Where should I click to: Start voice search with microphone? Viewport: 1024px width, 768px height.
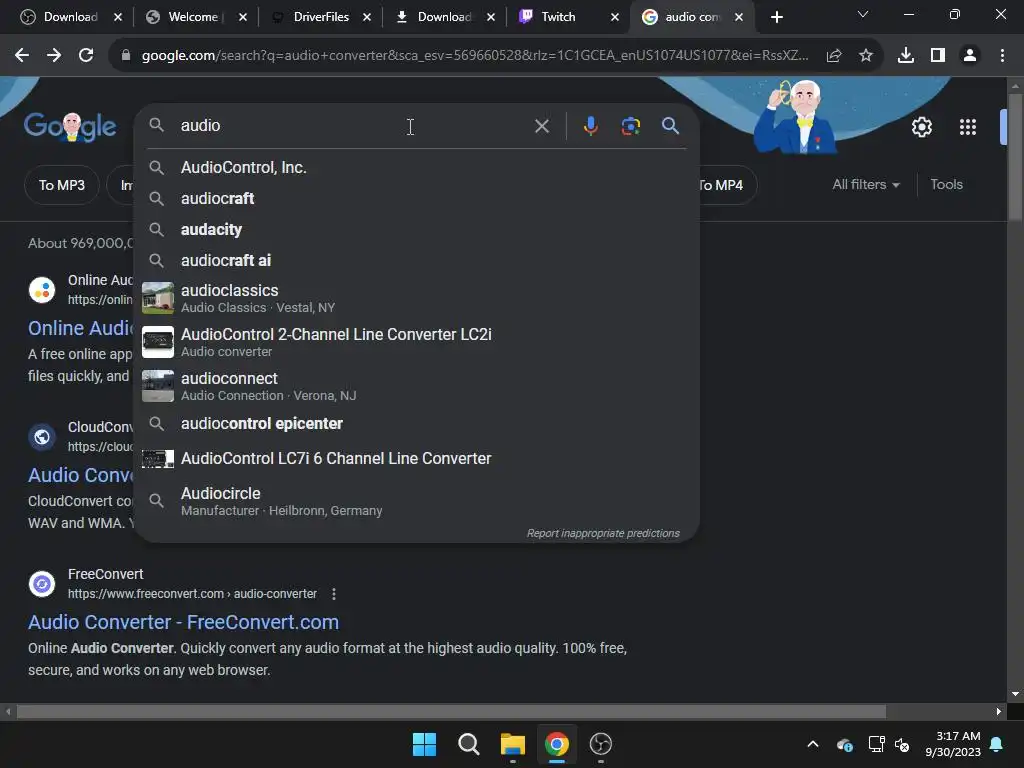click(x=590, y=126)
